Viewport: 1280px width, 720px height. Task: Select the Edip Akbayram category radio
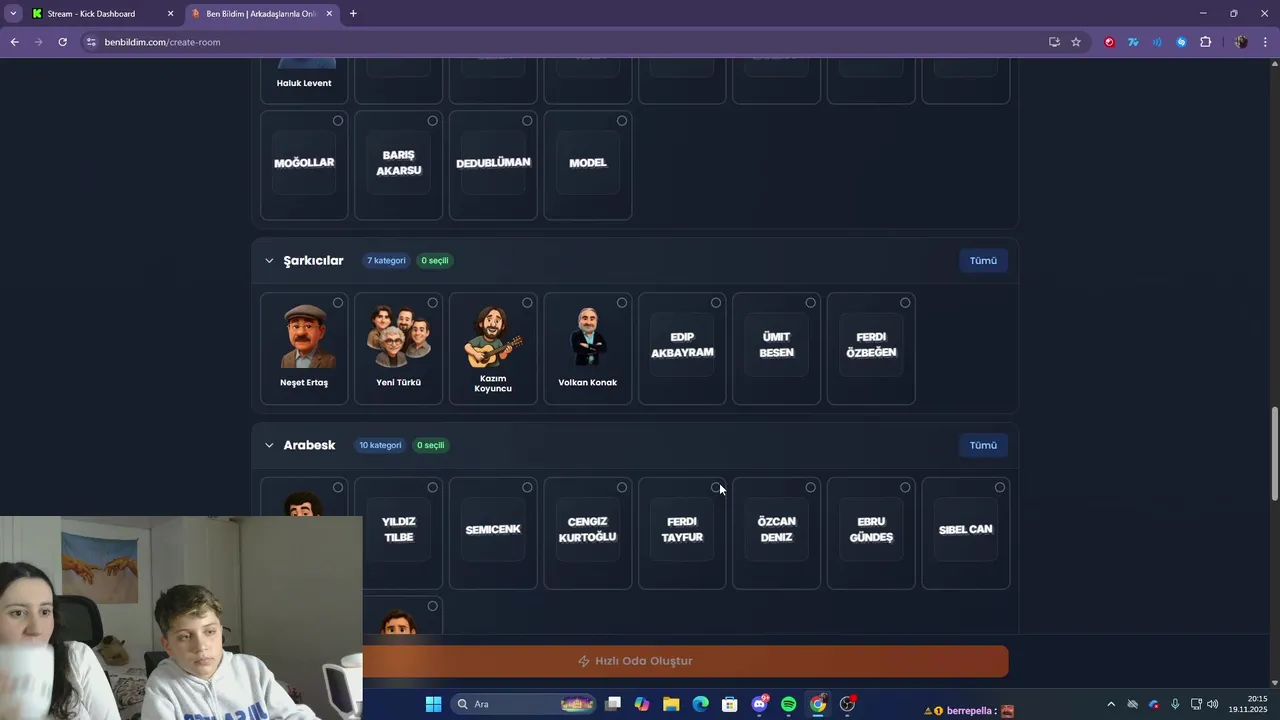(x=716, y=303)
